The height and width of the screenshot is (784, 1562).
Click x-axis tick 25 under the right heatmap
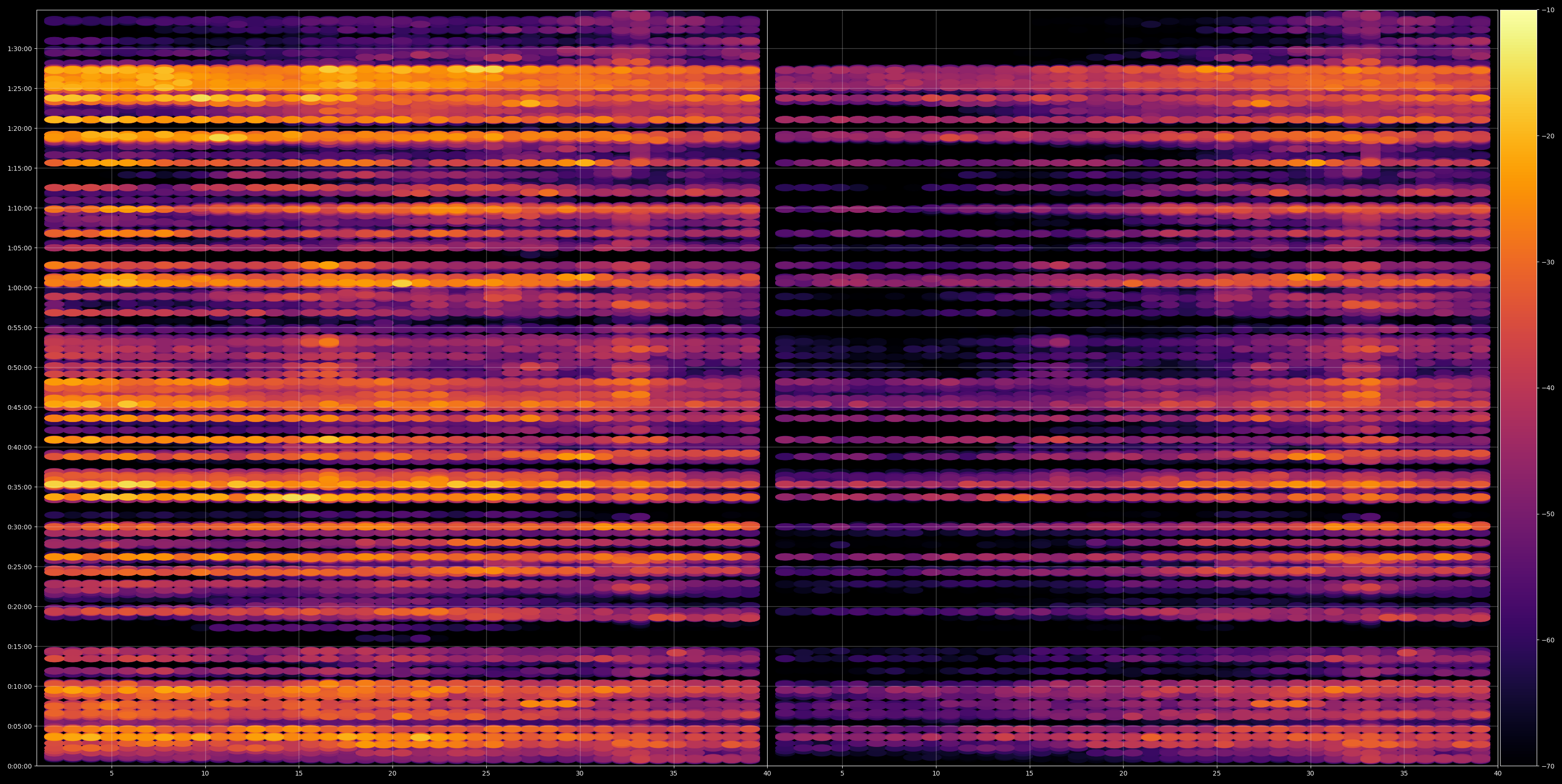1217,774
